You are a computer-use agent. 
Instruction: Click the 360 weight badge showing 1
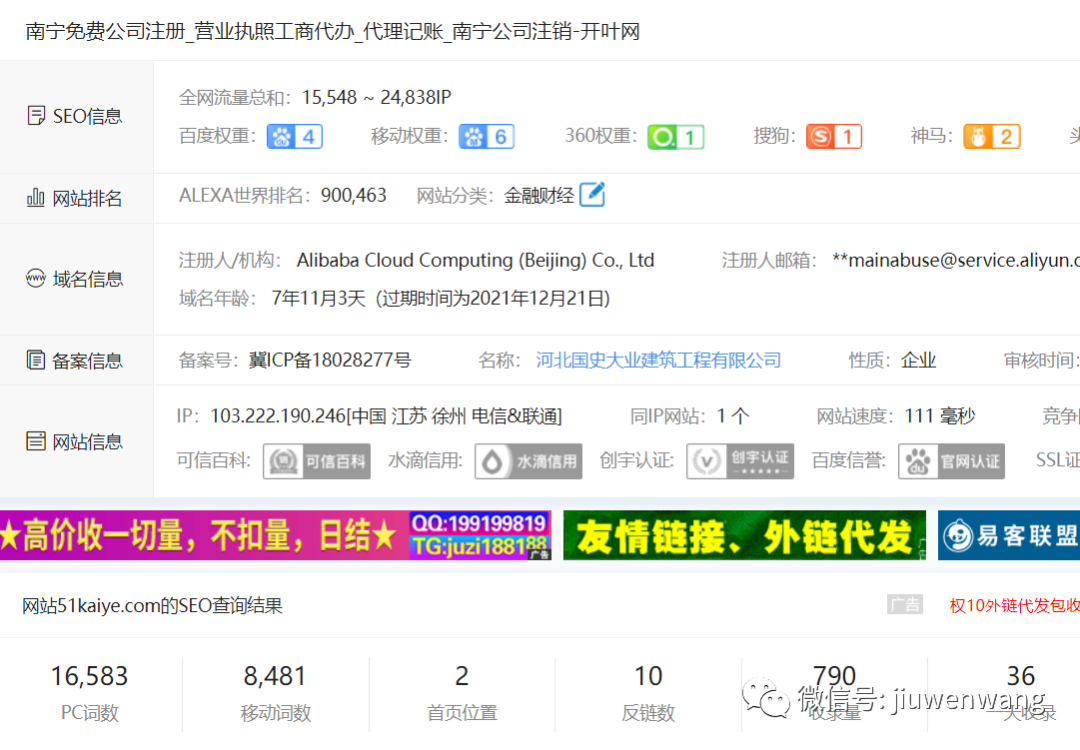tap(676, 137)
